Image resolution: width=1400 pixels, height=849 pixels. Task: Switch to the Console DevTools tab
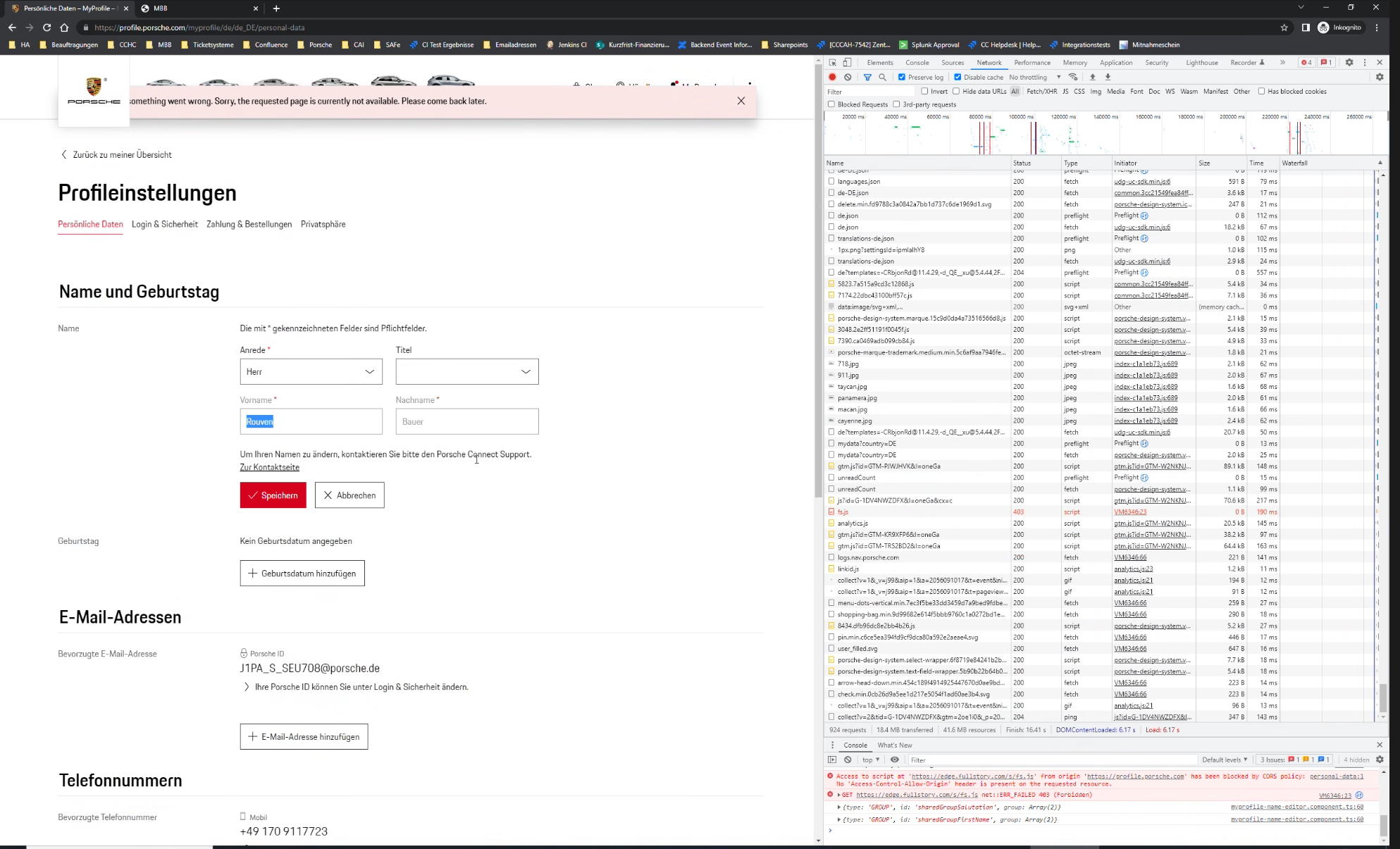[917, 62]
